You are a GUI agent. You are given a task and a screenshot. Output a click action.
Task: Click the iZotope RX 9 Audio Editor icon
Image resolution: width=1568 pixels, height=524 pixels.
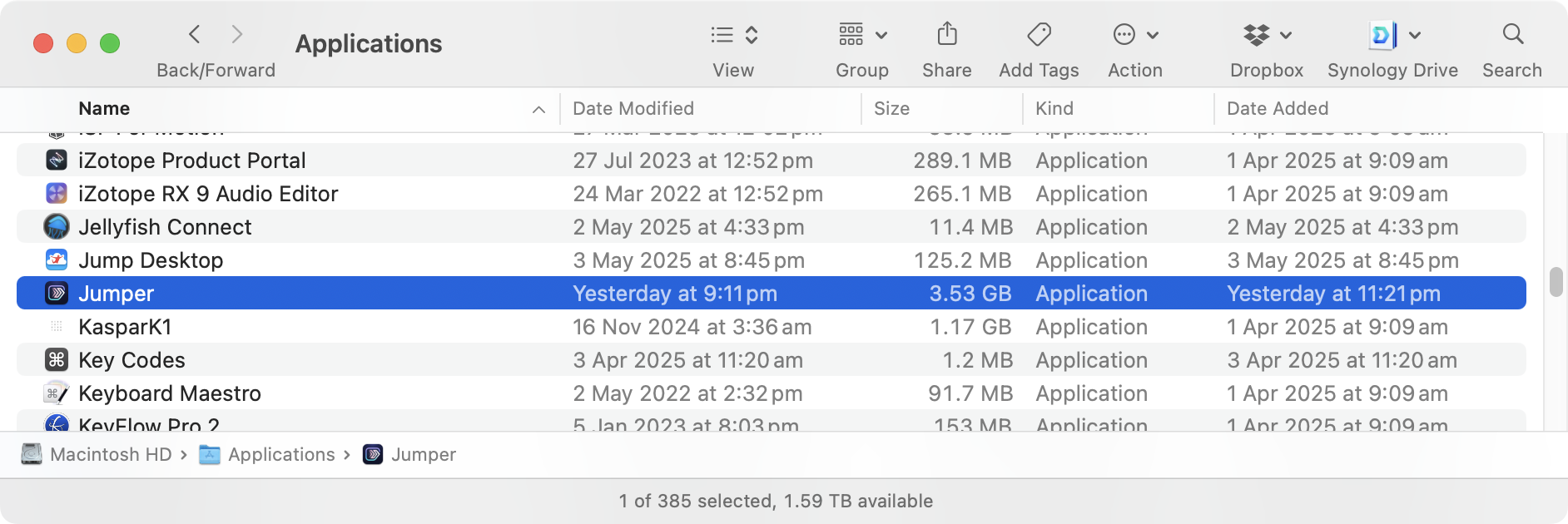tap(57, 194)
